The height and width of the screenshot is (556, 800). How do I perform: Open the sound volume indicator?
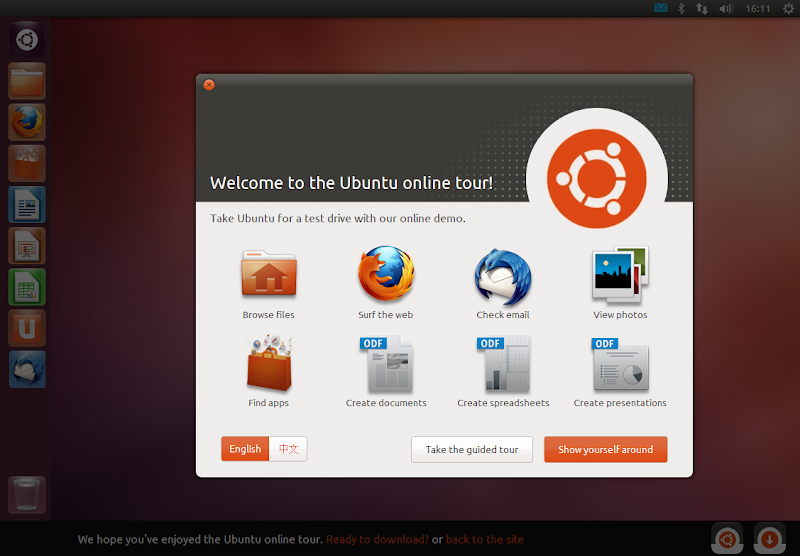coord(726,9)
